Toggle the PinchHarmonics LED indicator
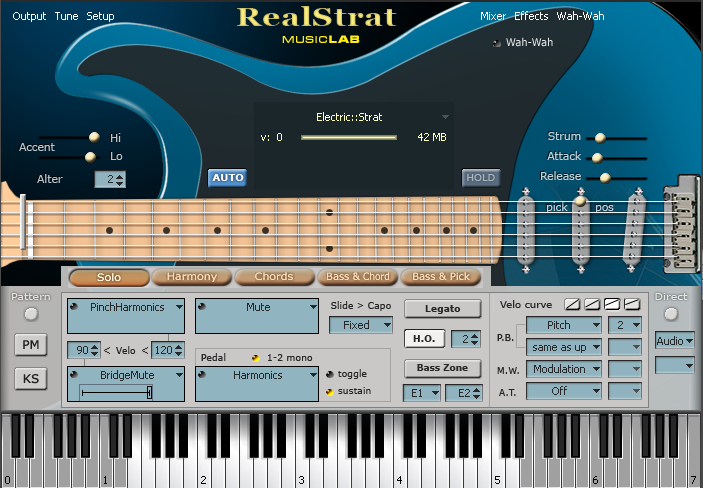Viewport: 703px width, 488px height. 74,306
